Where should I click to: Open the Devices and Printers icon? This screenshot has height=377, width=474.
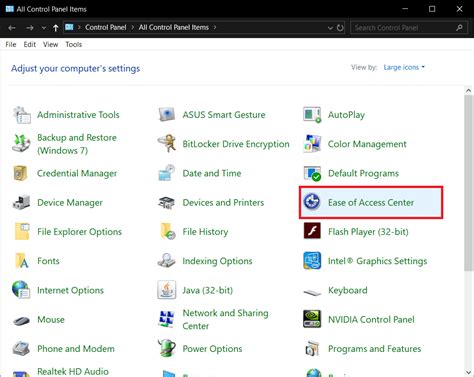pos(167,202)
